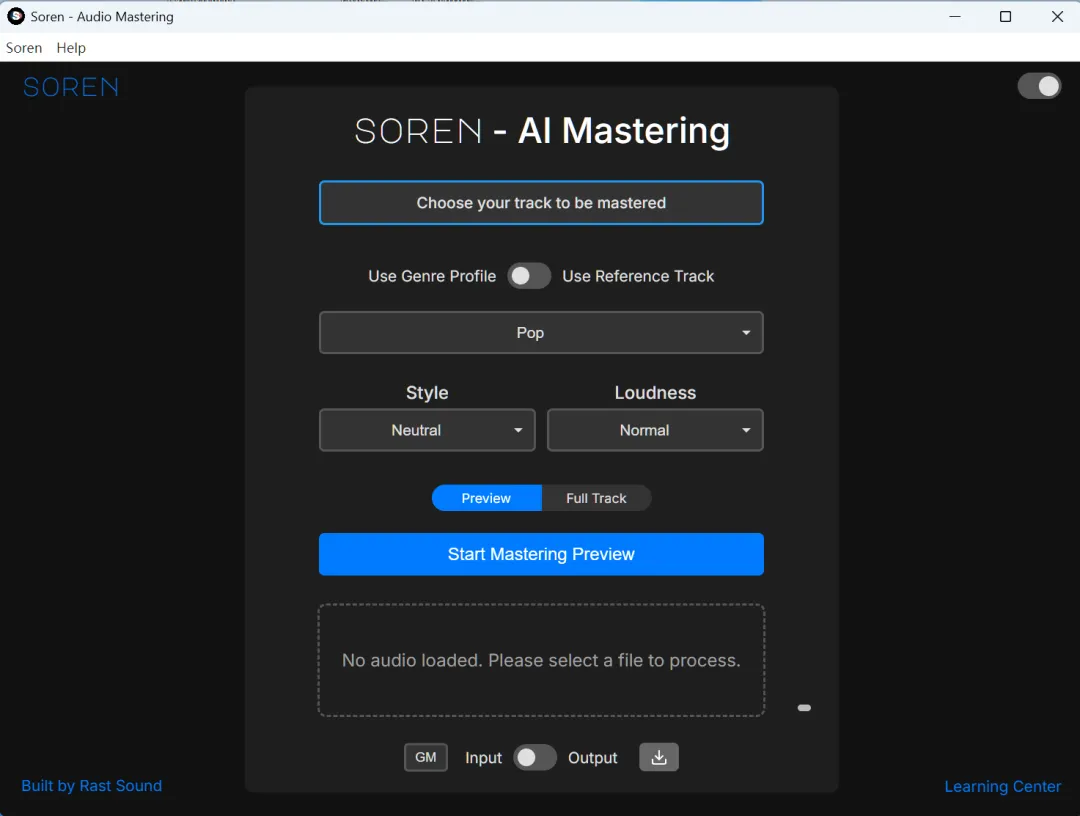Click the SOREN logo at top left
The height and width of the screenshot is (816, 1080).
tap(71, 87)
